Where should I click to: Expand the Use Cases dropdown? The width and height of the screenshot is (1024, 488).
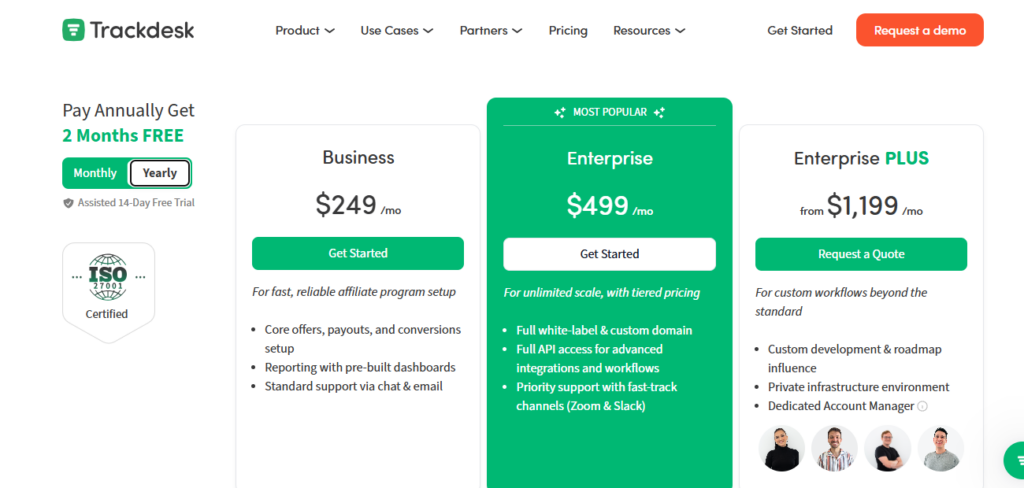tap(397, 31)
